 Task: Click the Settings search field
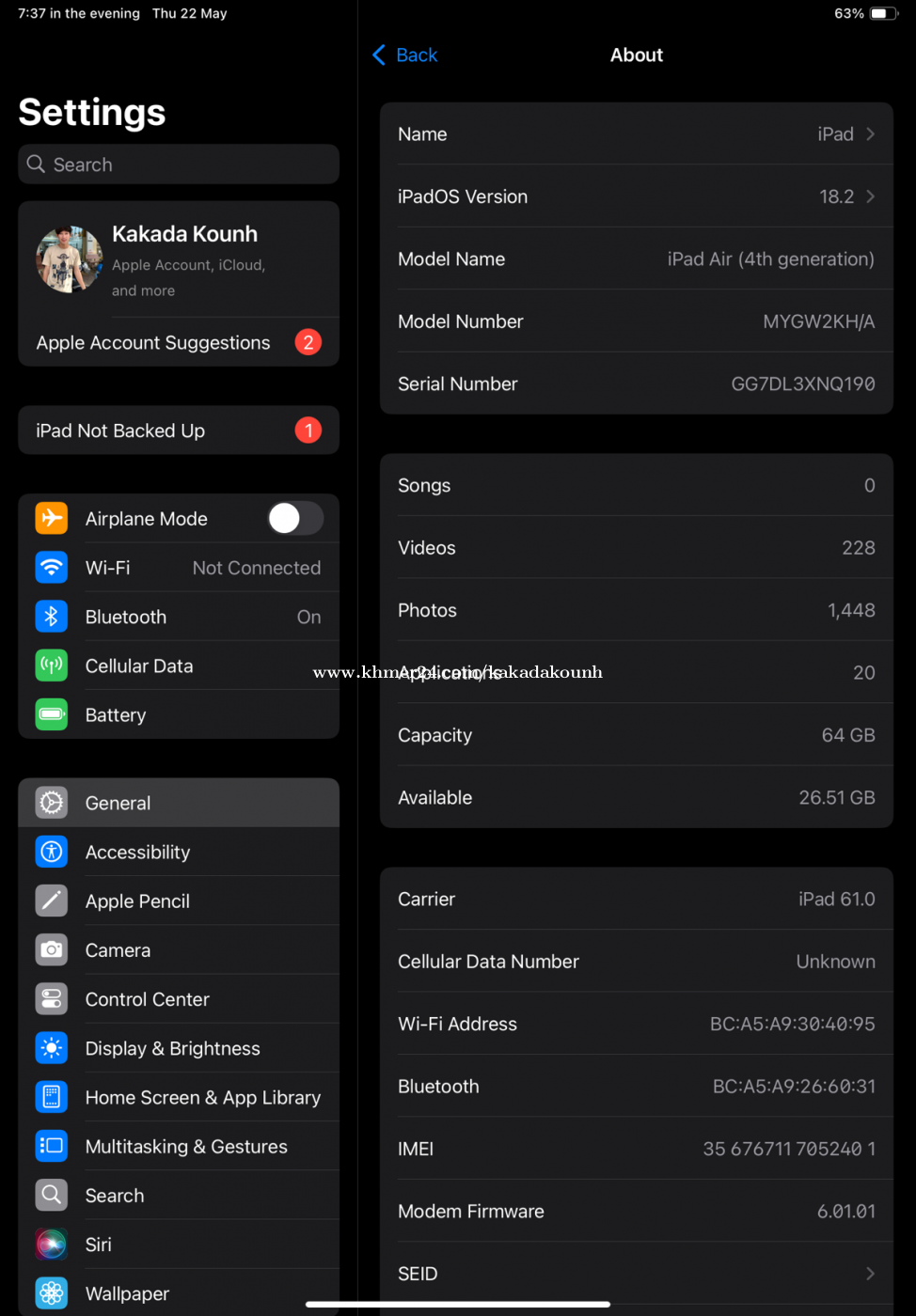179,164
